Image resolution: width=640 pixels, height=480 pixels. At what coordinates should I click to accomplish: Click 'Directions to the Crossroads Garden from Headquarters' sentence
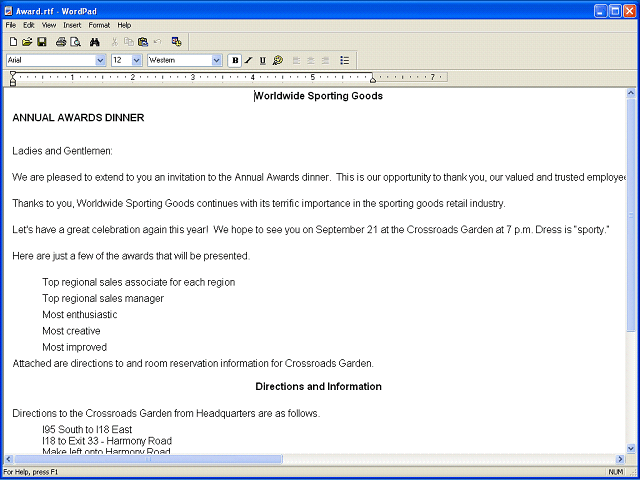(166, 413)
